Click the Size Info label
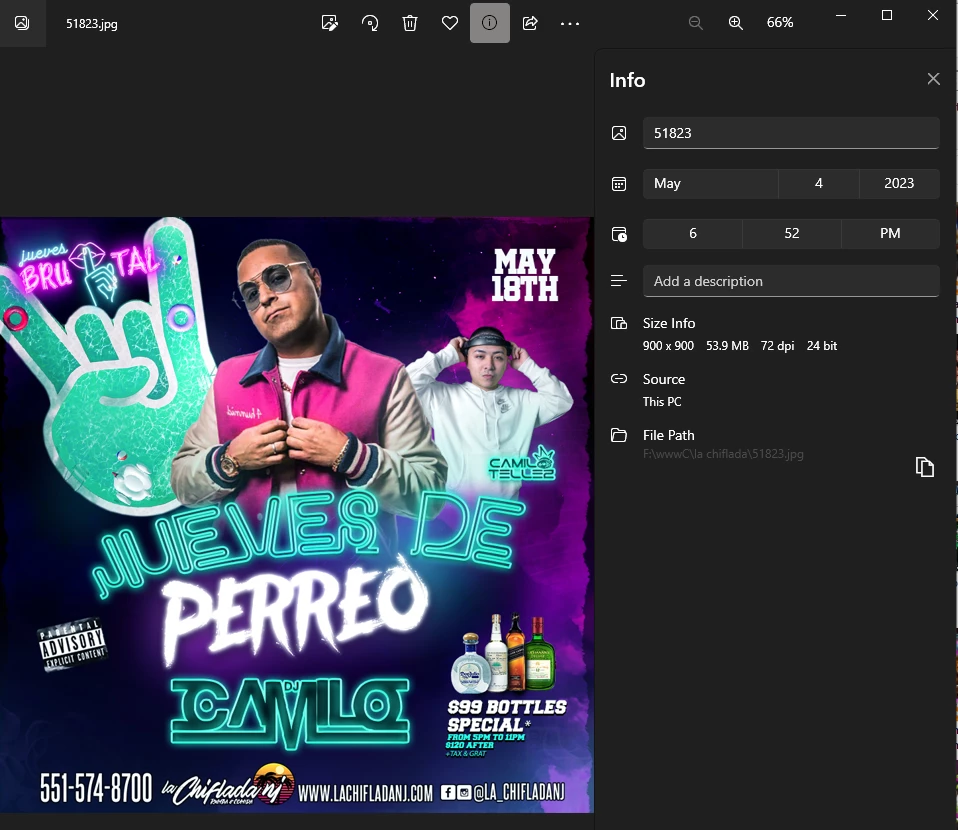The image size is (958, 830). click(x=669, y=323)
